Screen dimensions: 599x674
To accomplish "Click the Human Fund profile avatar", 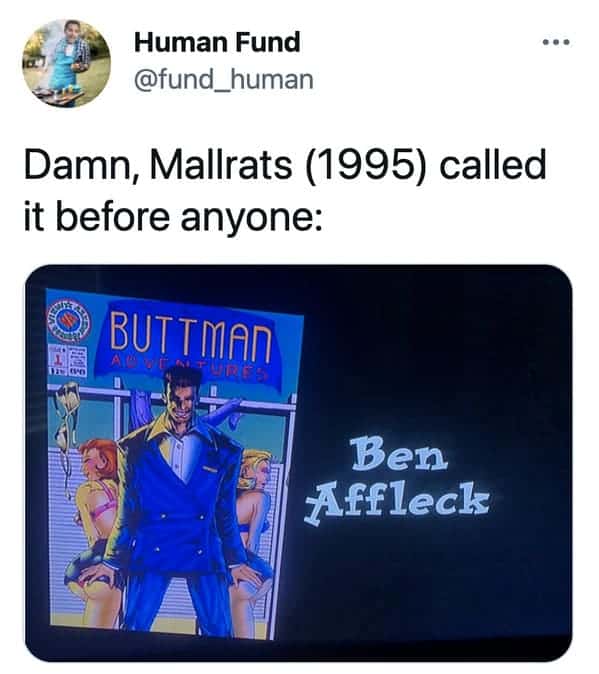I will pos(67,63).
